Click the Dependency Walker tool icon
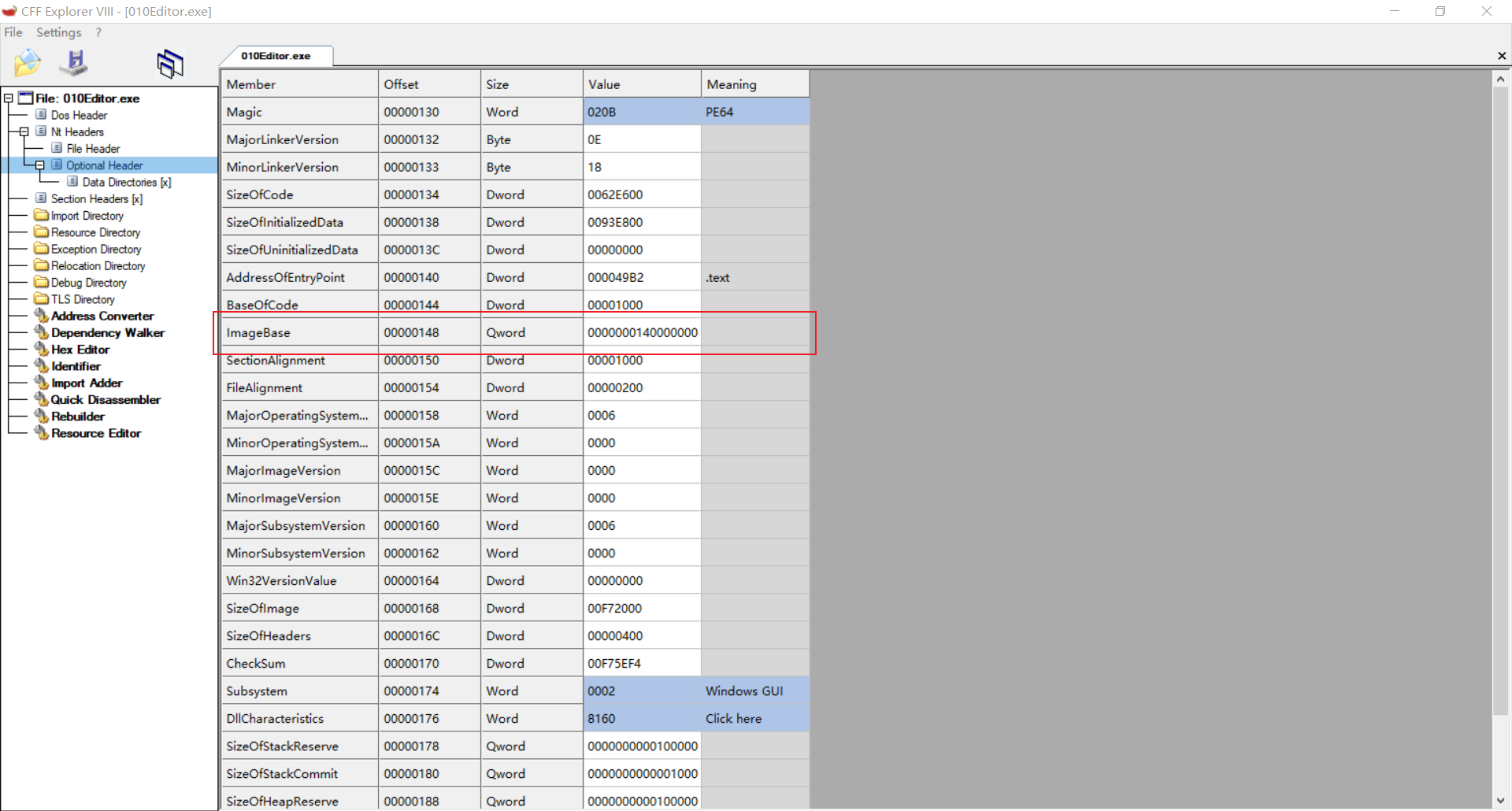The width and height of the screenshot is (1512, 811). click(x=42, y=332)
